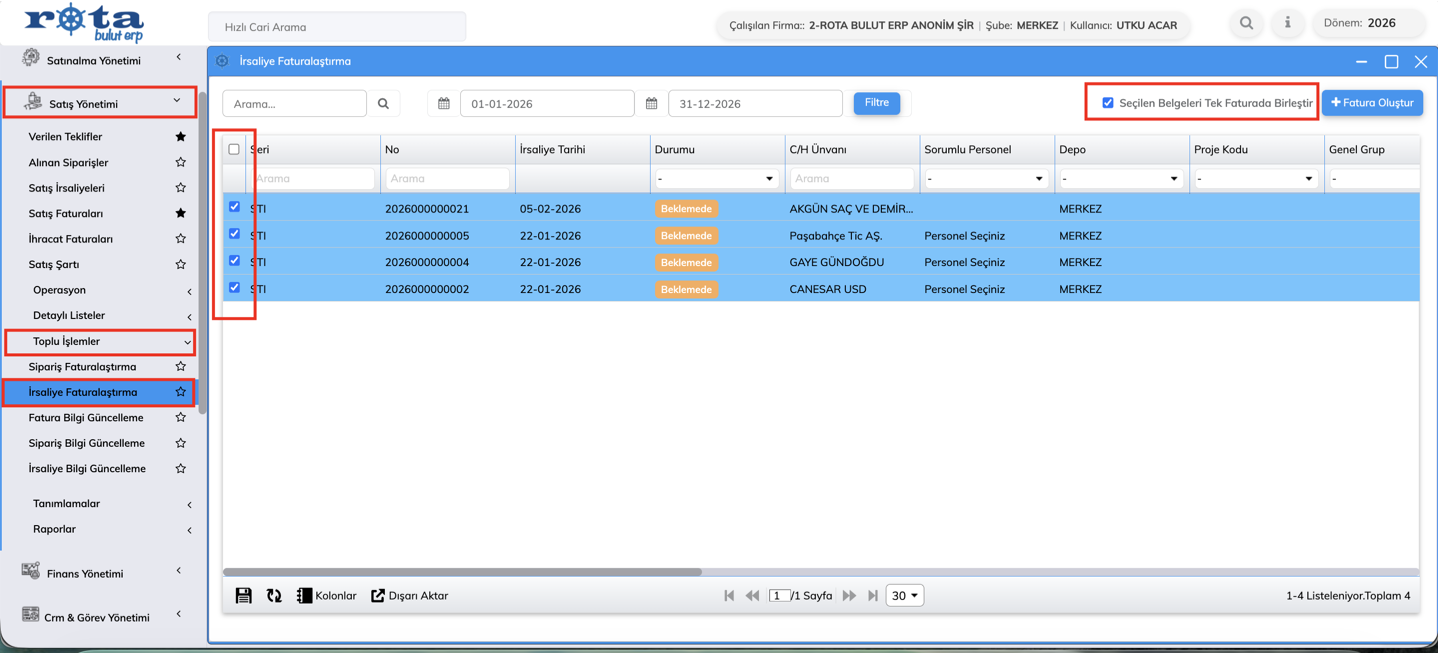1439x653 pixels.
Task: Open the info icon in top bar
Action: coord(1287,23)
